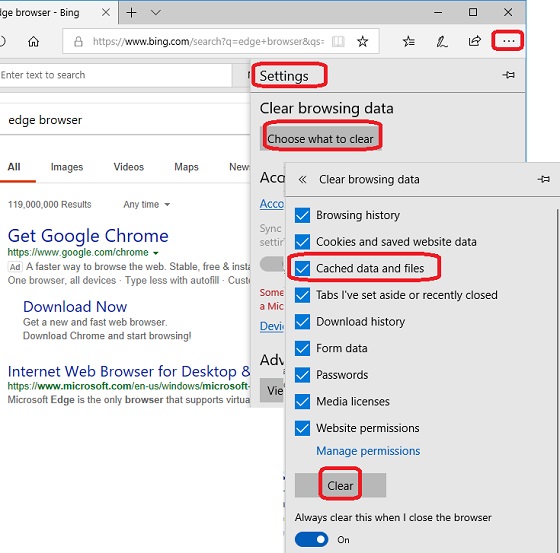Open the Download Now link
The image size is (560, 553).
75,307
